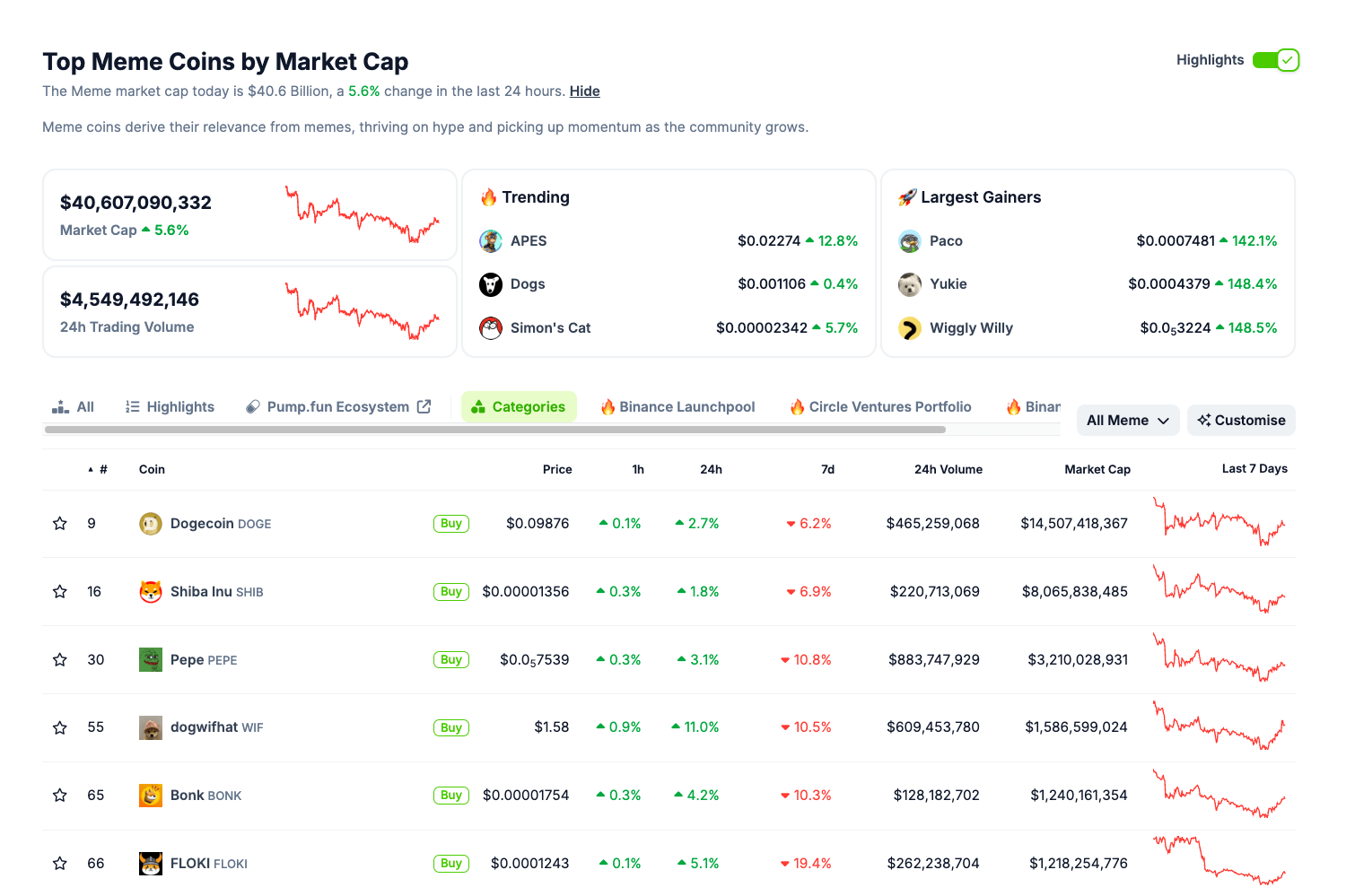This screenshot has height=896, width=1355.
Task: Click the APES trending coin icon
Action: click(491, 241)
